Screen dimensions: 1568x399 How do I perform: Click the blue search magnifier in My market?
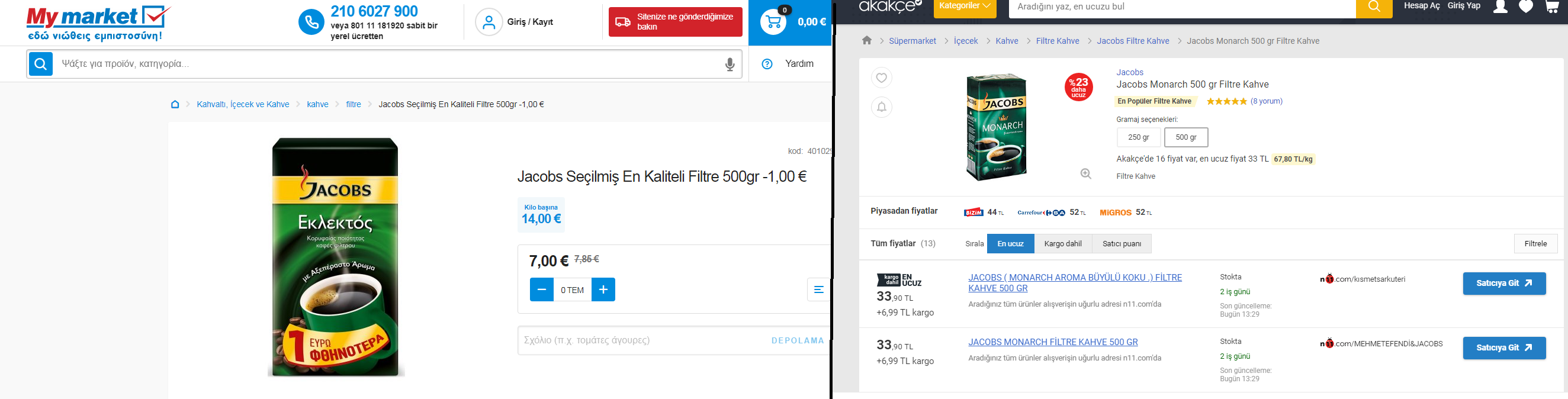41,64
